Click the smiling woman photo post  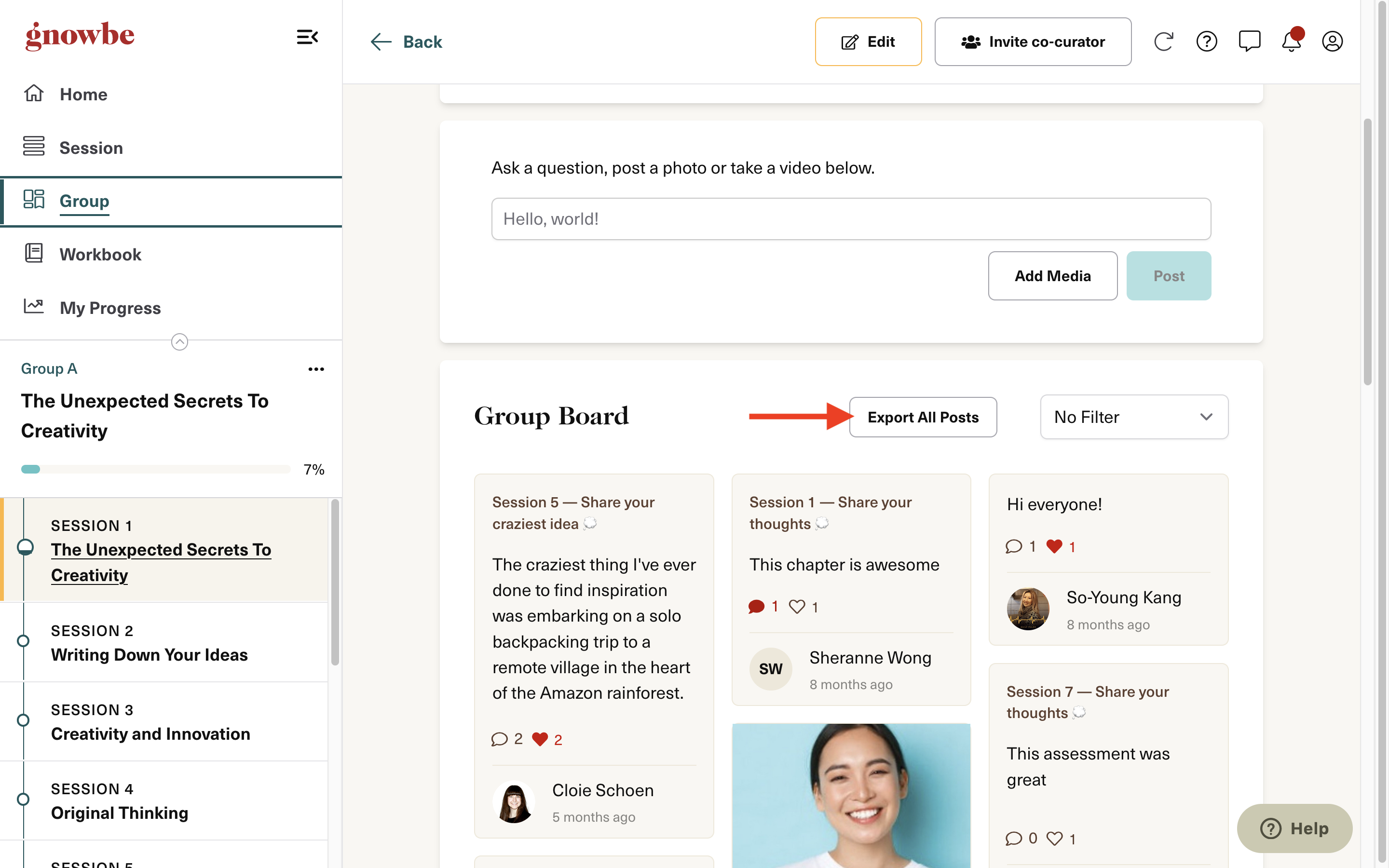point(851,796)
